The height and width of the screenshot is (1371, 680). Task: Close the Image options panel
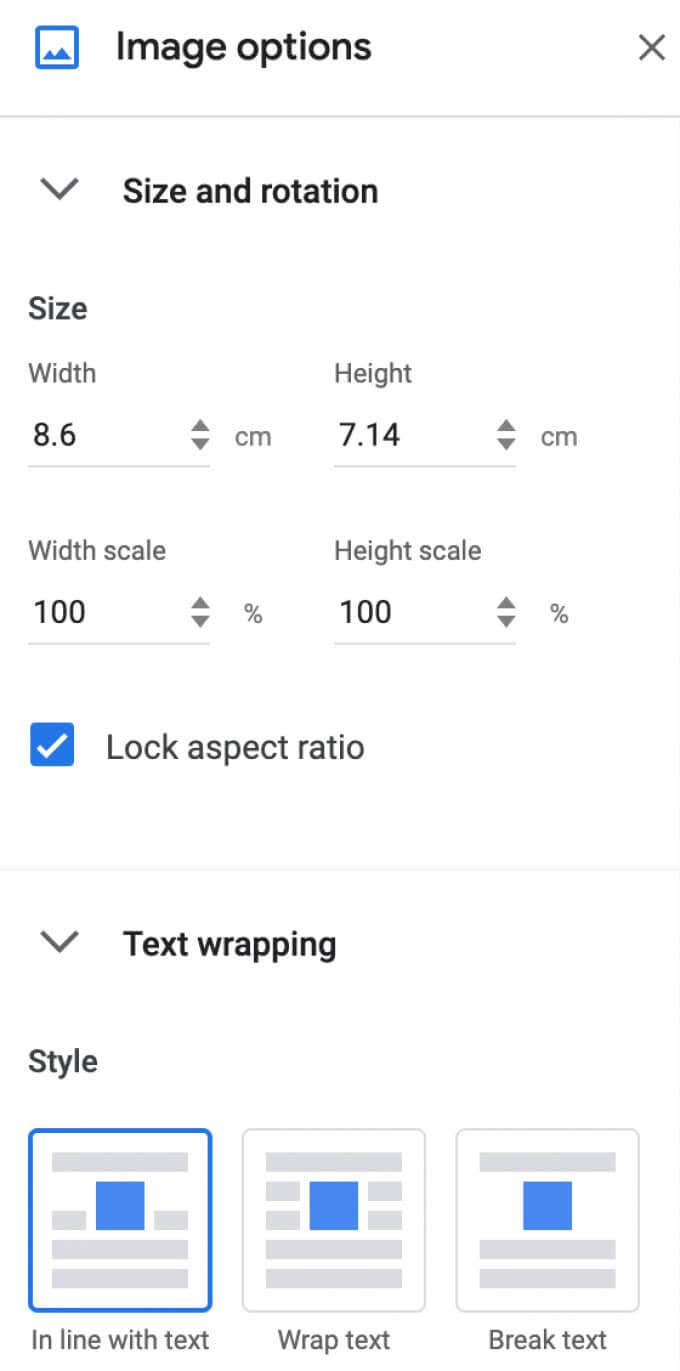tap(651, 47)
